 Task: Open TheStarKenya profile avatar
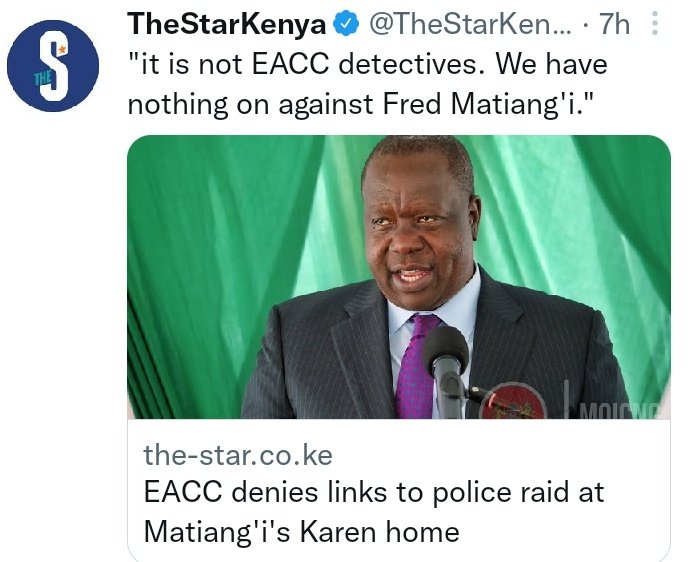(53, 65)
